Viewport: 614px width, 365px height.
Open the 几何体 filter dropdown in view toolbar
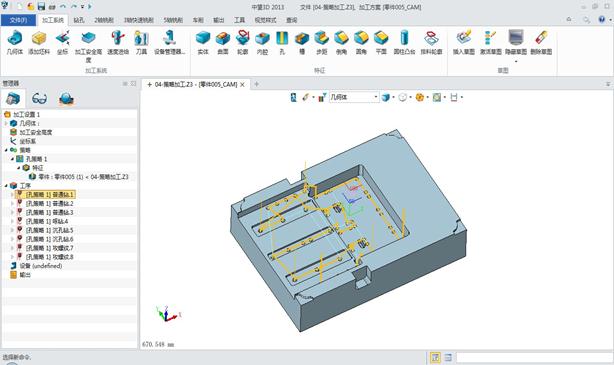tap(376, 97)
